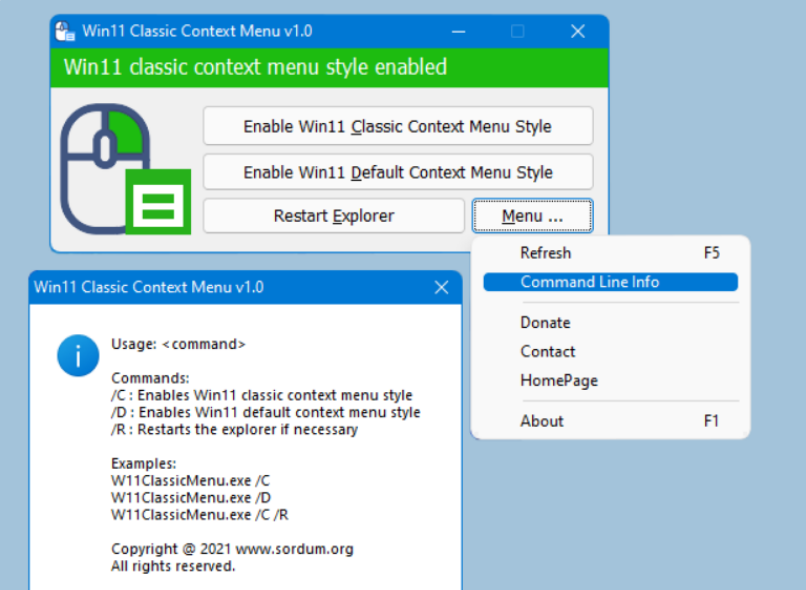
Task: Click the greyed-out maximize button
Action: point(517,31)
